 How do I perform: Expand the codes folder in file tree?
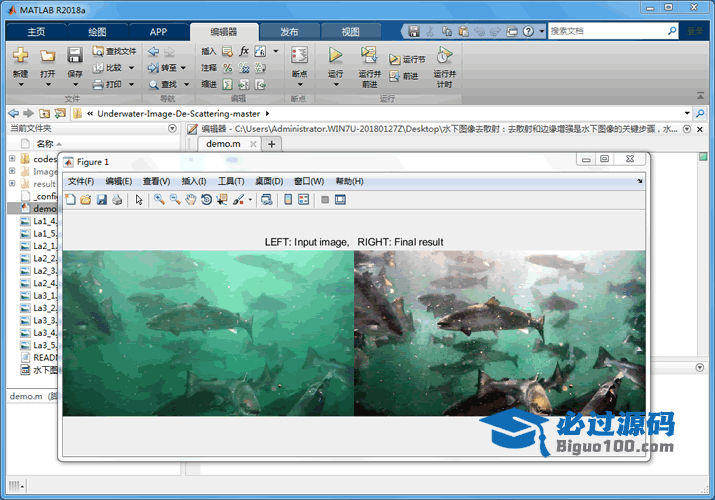pyautogui.click(x=12, y=159)
